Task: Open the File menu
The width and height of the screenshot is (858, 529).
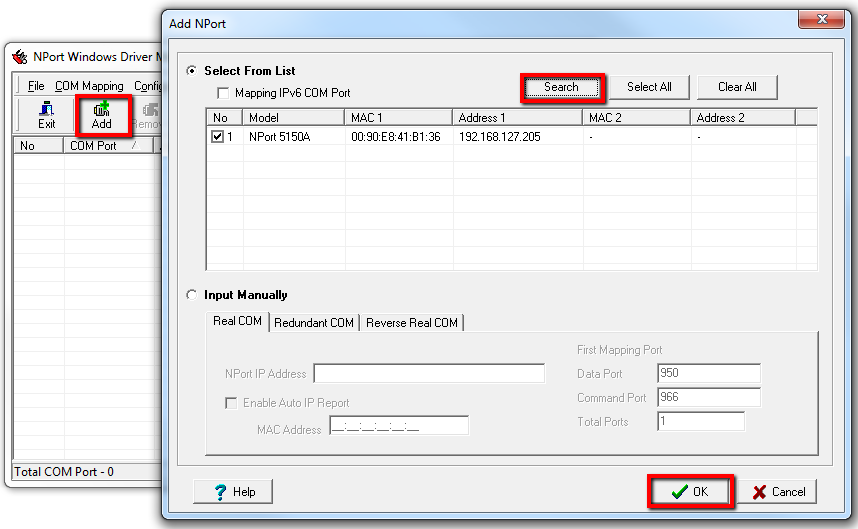Action: pyautogui.click(x=36, y=86)
